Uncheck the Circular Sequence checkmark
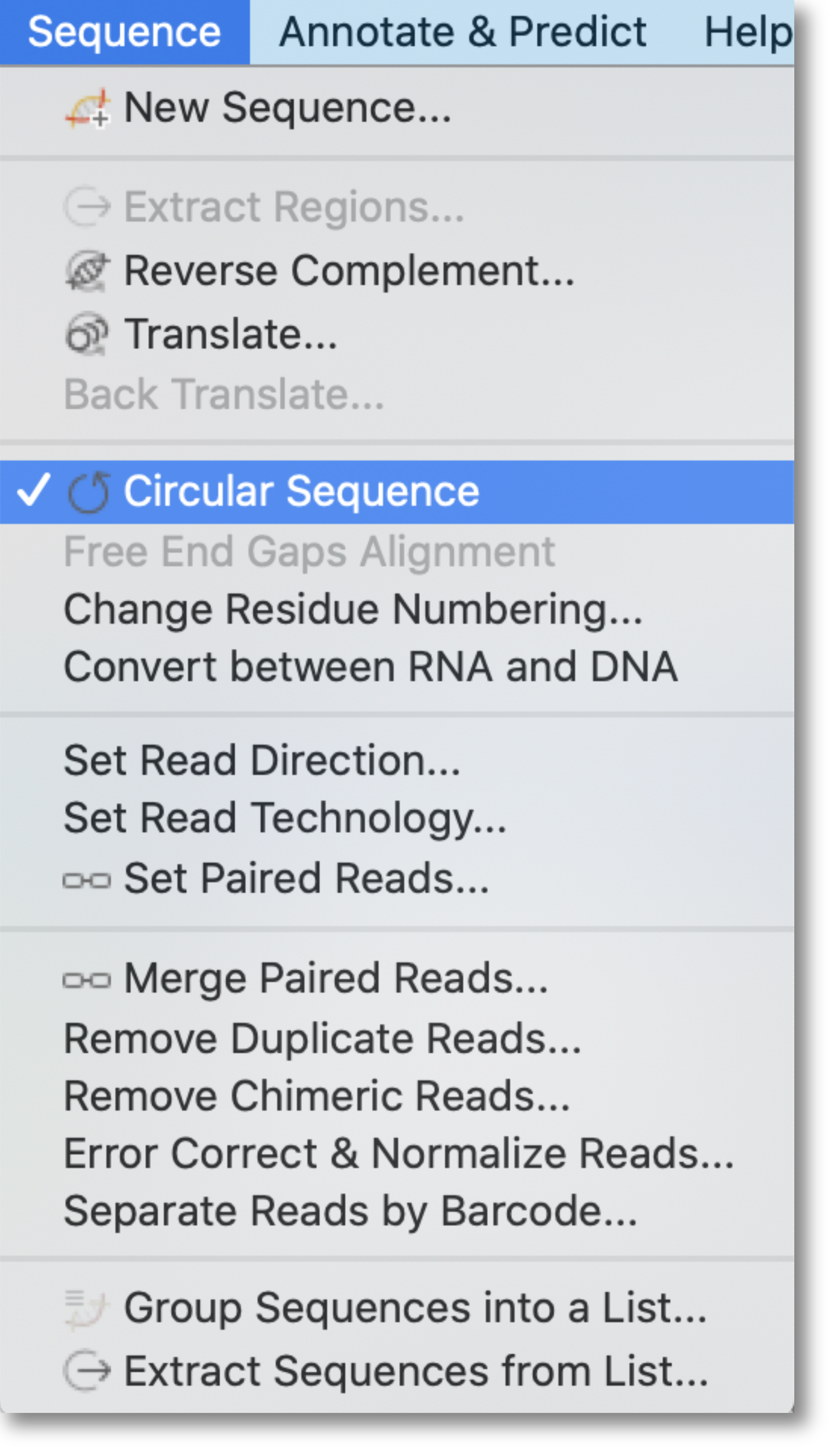This screenshot has width=840, height=1455. [x=33, y=491]
